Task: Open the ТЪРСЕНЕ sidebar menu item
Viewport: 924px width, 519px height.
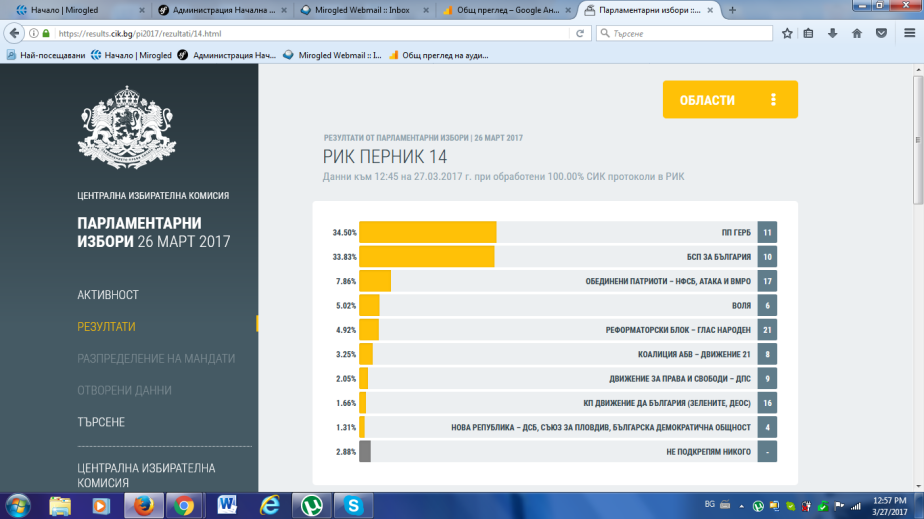Action: click(x=101, y=422)
